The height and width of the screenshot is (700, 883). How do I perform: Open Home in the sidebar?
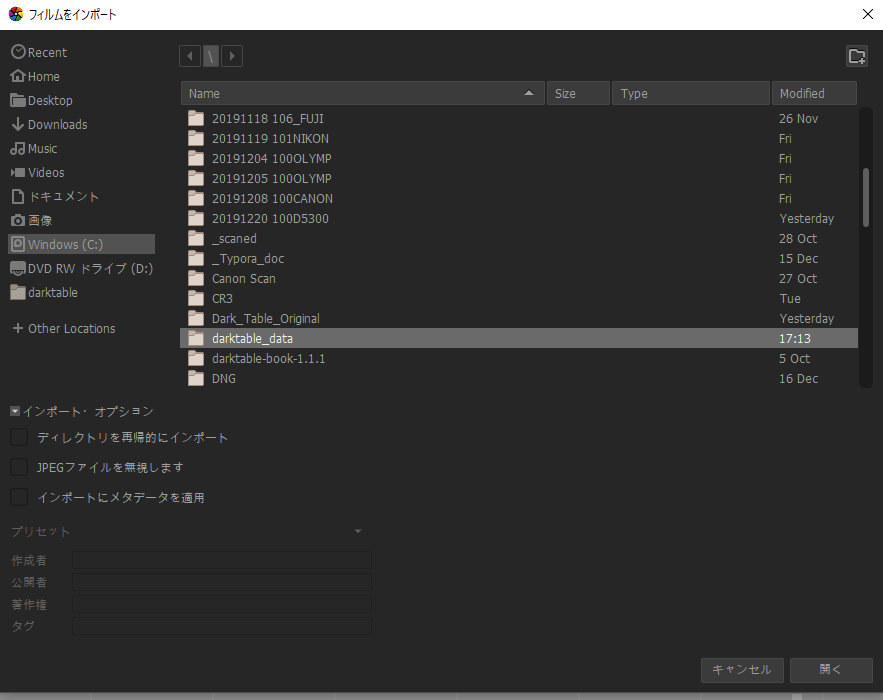[x=35, y=77]
